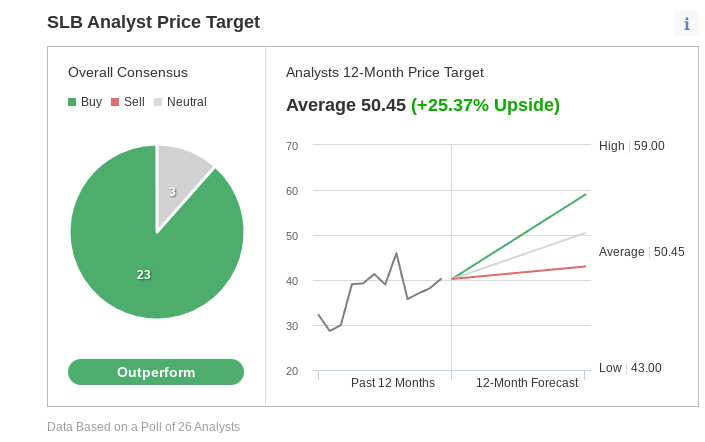Click the Sell legend label
The image size is (705, 442).
coord(134,102)
